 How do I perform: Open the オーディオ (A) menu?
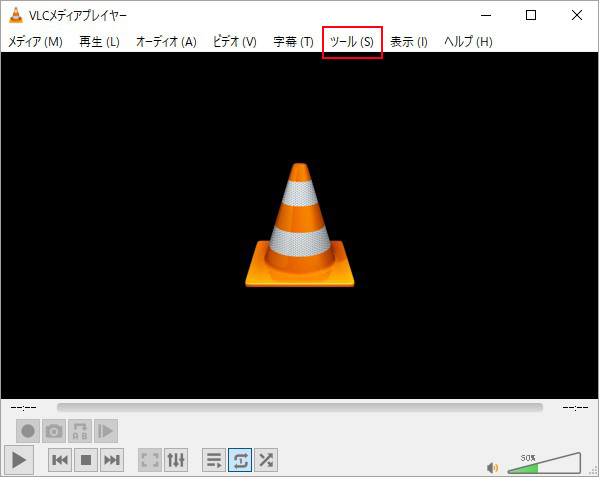coord(166,42)
